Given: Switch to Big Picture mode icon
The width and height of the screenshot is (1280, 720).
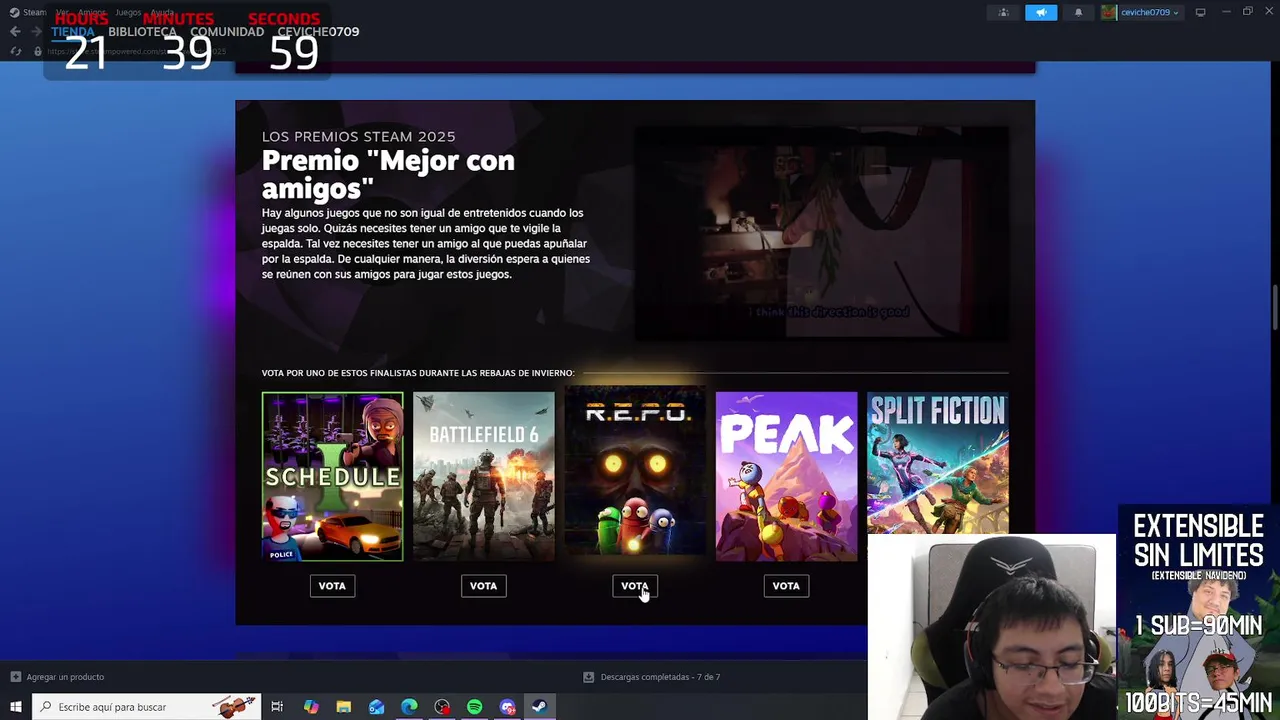Looking at the screenshot, I should [x=1200, y=12].
